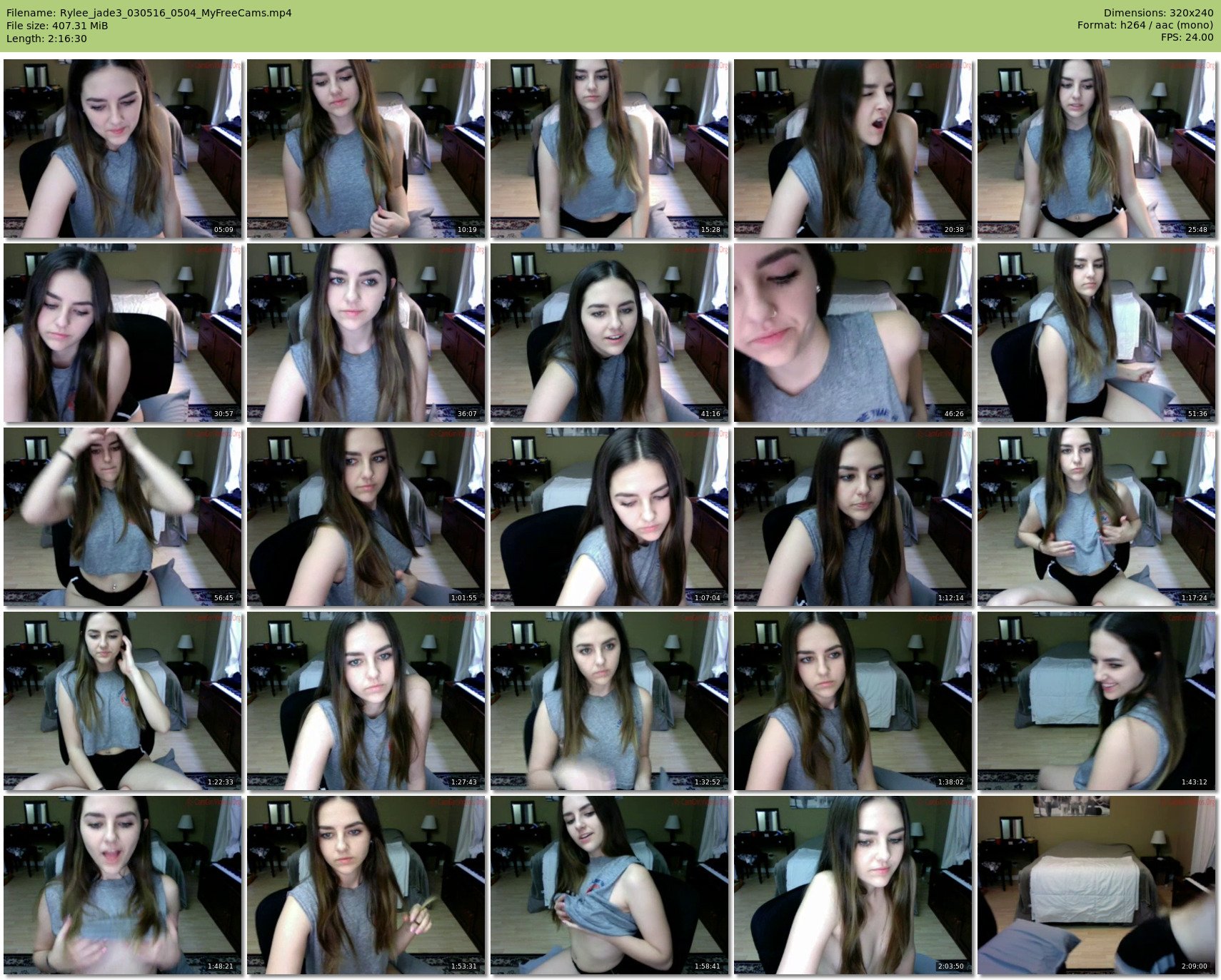This screenshot has height=980, width=1221.
Task: Click the Format h264 / aac text
Action: 1145,26
